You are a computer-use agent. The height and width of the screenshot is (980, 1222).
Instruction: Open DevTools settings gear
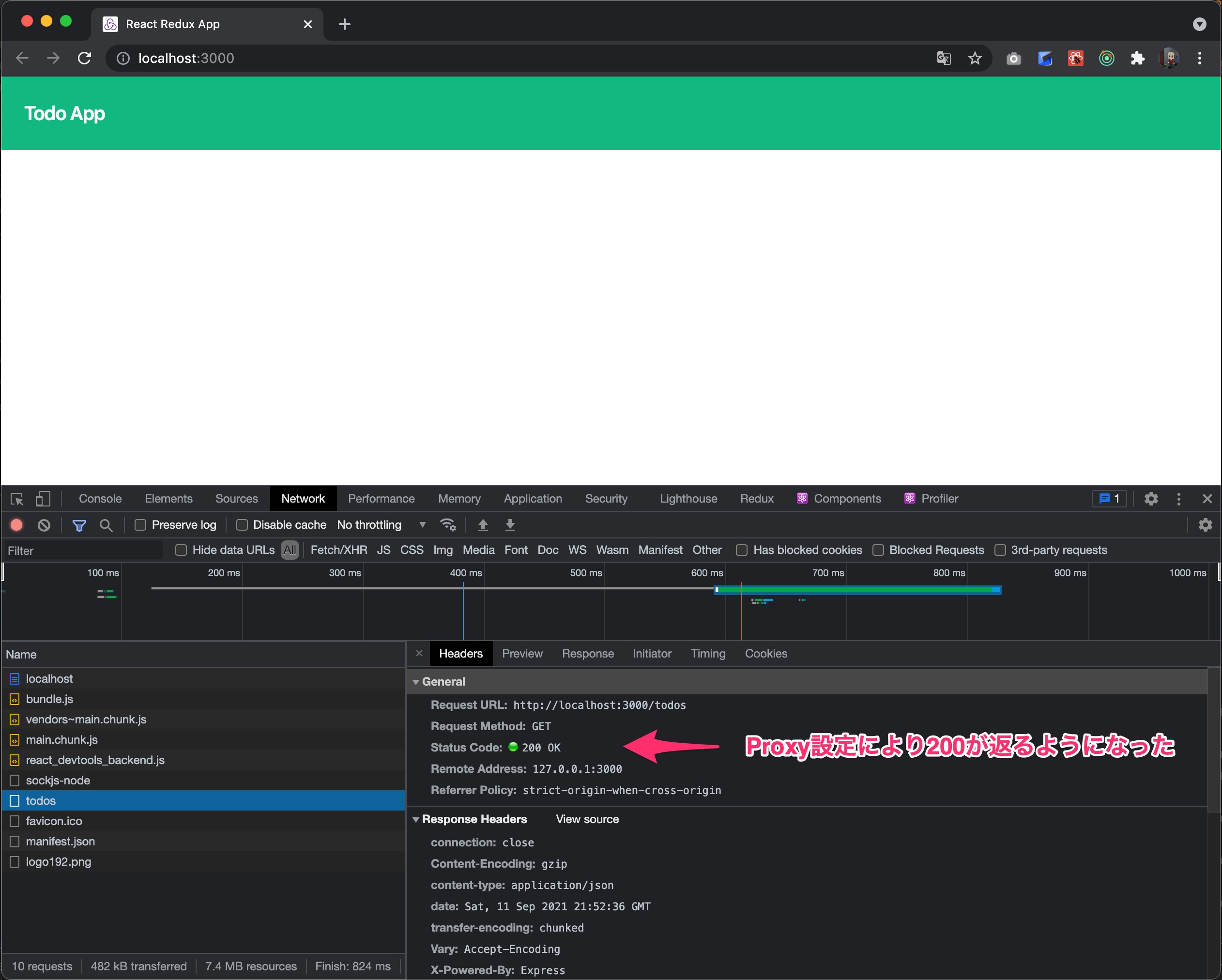pos(1150,499)
